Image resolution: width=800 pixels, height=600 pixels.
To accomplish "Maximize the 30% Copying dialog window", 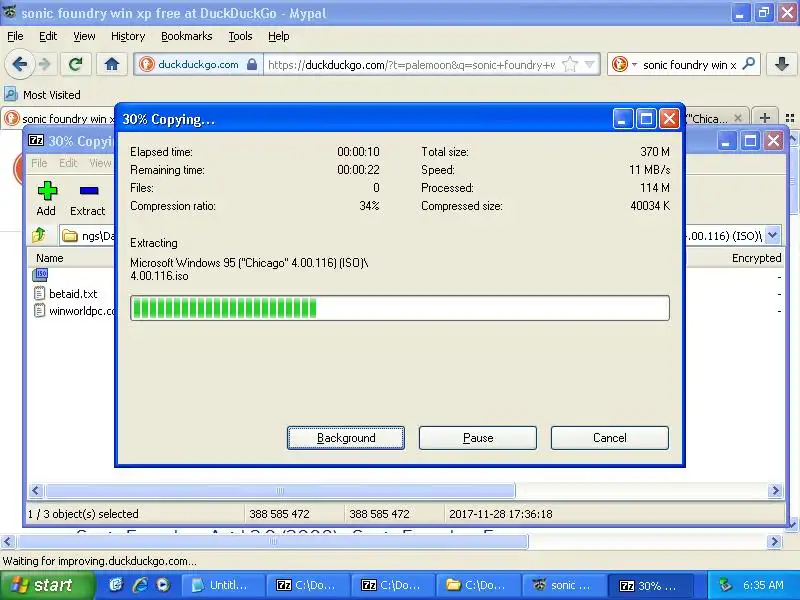I will click(646, 119).
